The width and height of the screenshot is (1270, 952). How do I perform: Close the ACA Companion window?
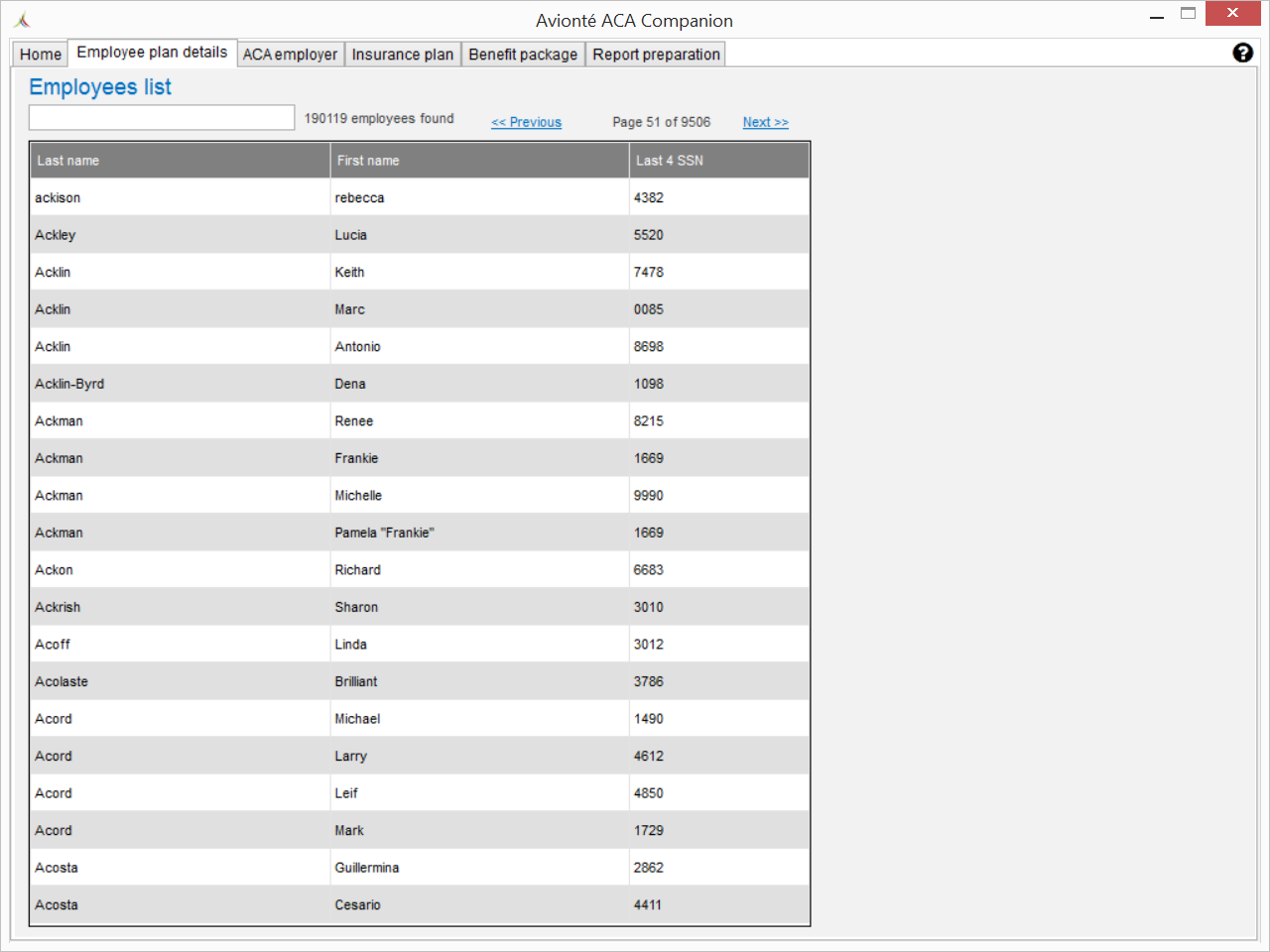coord(1232,13)
